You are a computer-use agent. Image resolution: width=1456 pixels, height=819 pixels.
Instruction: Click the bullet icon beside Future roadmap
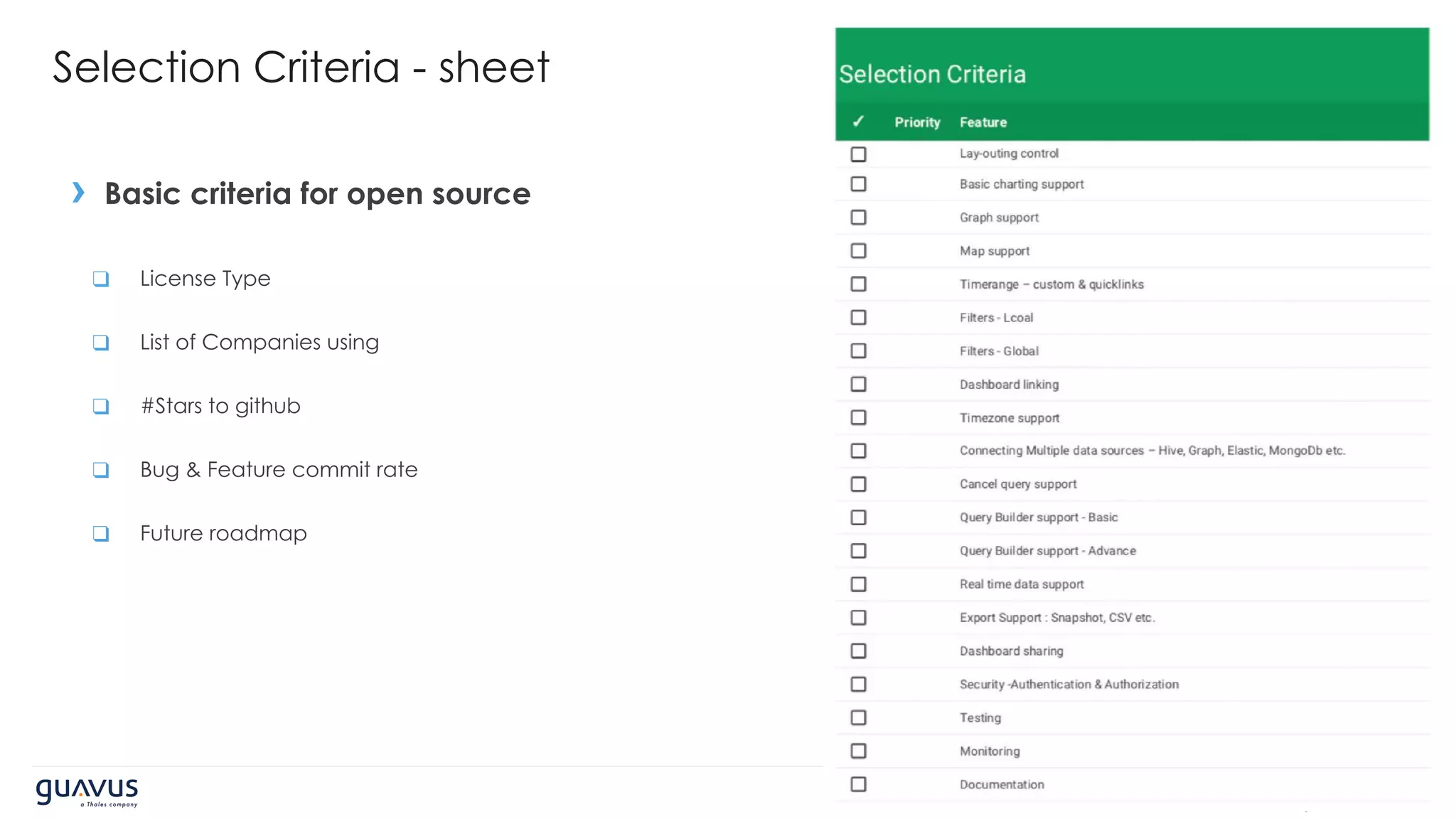click(101, 533)
